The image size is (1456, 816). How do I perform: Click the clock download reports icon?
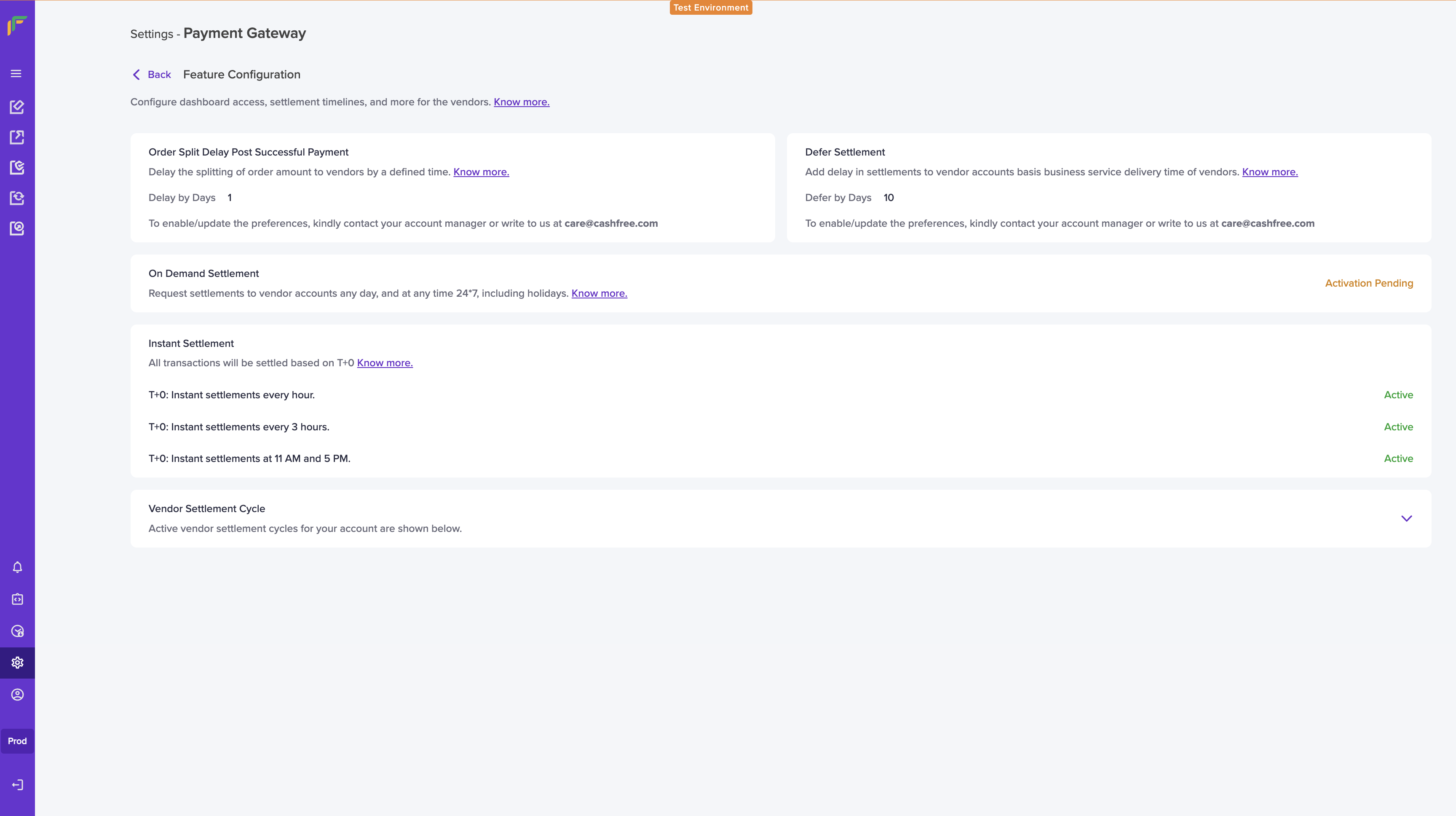[18, 631]
